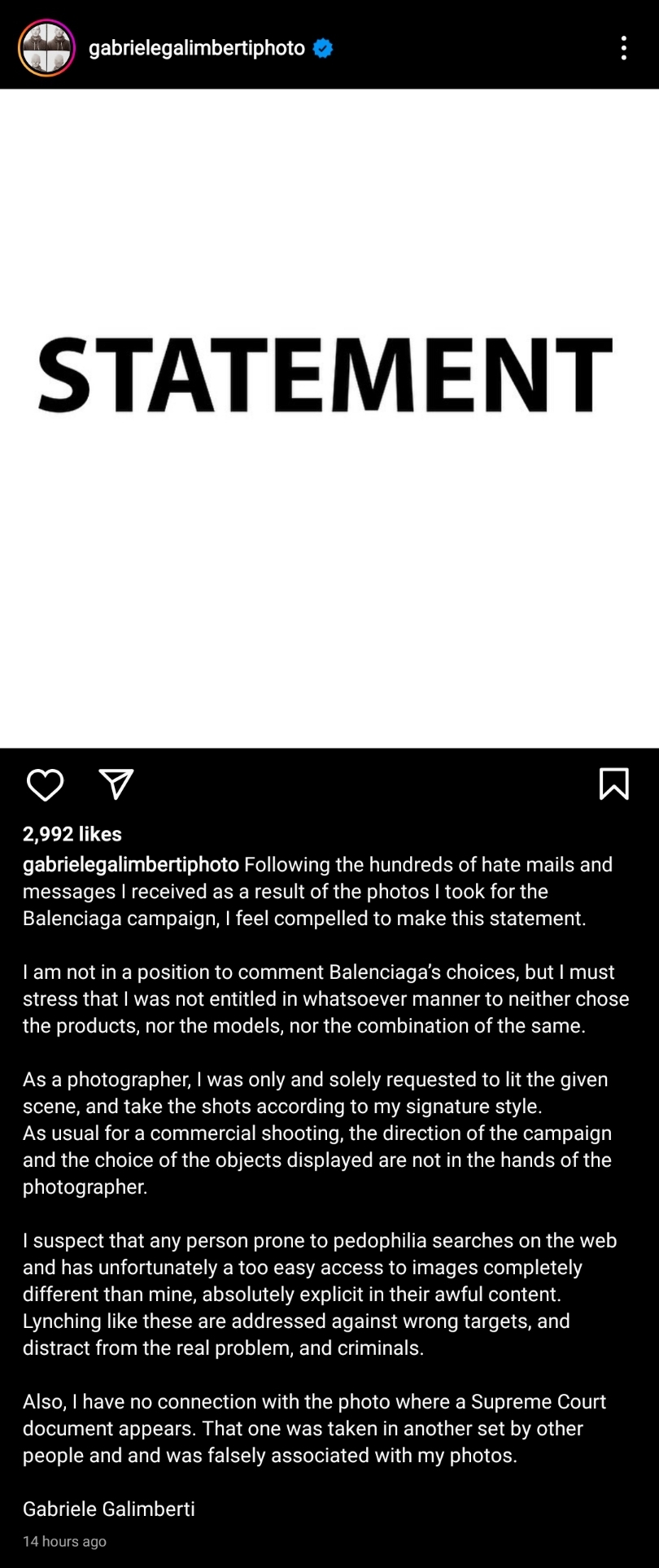The width and height of the screenshot is (659, 1568).
Task: Open the three-dot more options menu
Action: click(x=623, y=48)
